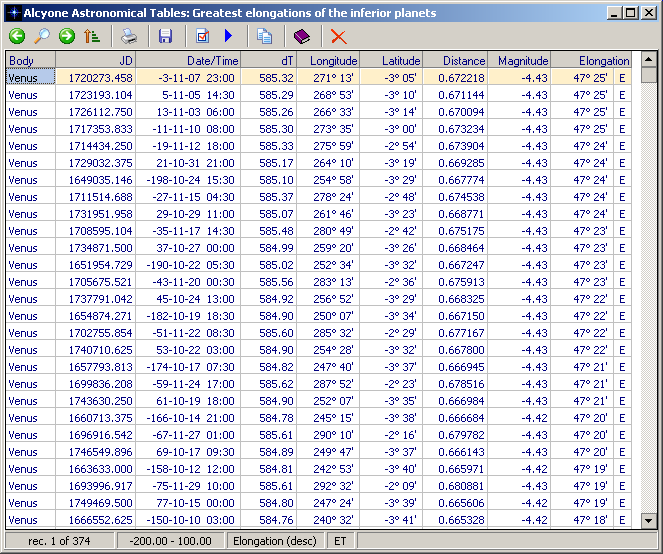Copy table data with copy icon
This screenshot has height=554, width=663.
(x=264, y=37)
